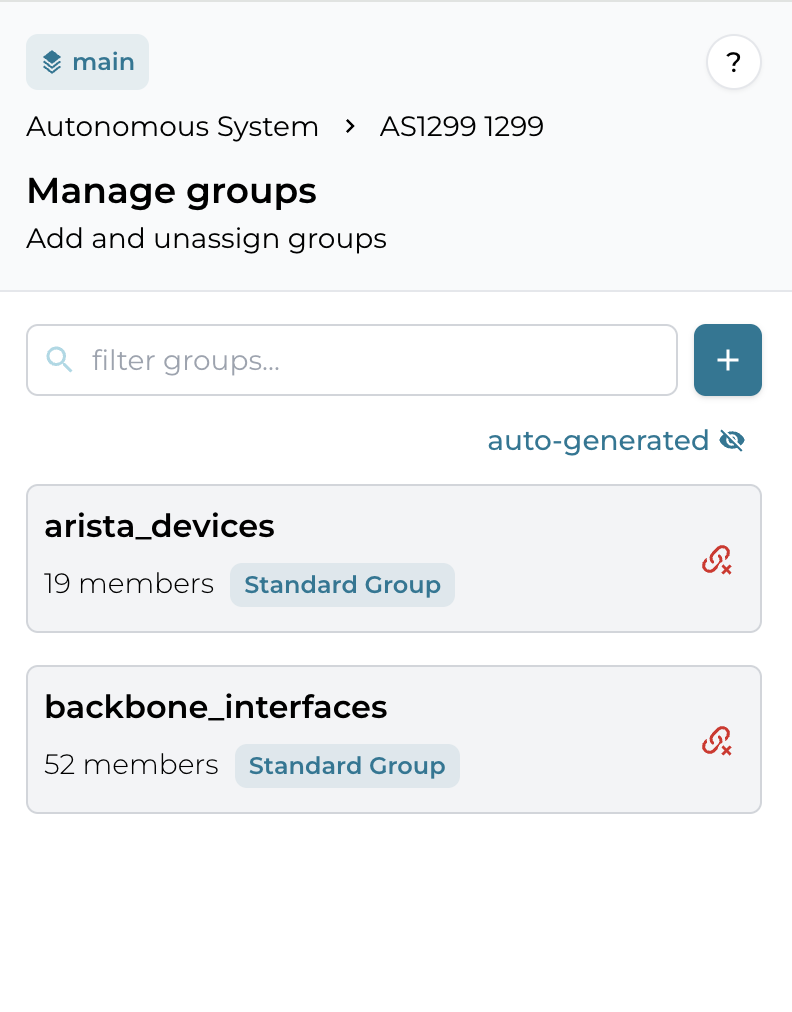Select AS1299 1299 in the breadcrumb

click(x=461, y=127)
